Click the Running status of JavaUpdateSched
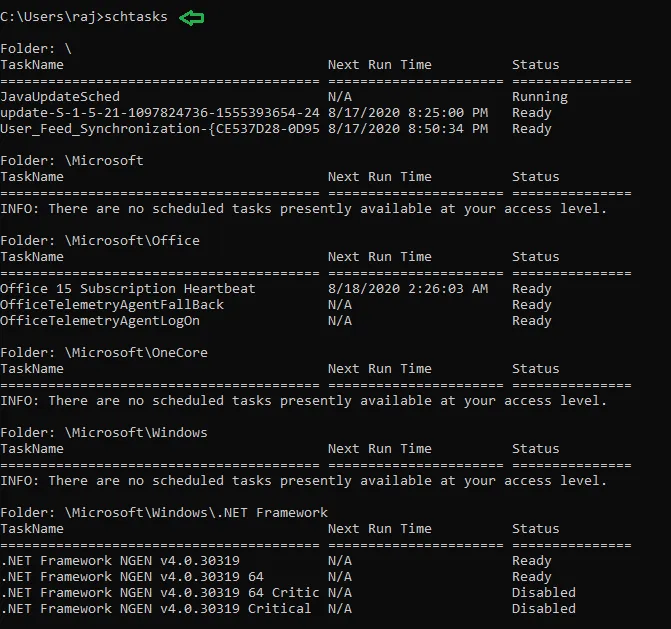Viewport: 671px width, 629px height. click(x=539, y=97)
